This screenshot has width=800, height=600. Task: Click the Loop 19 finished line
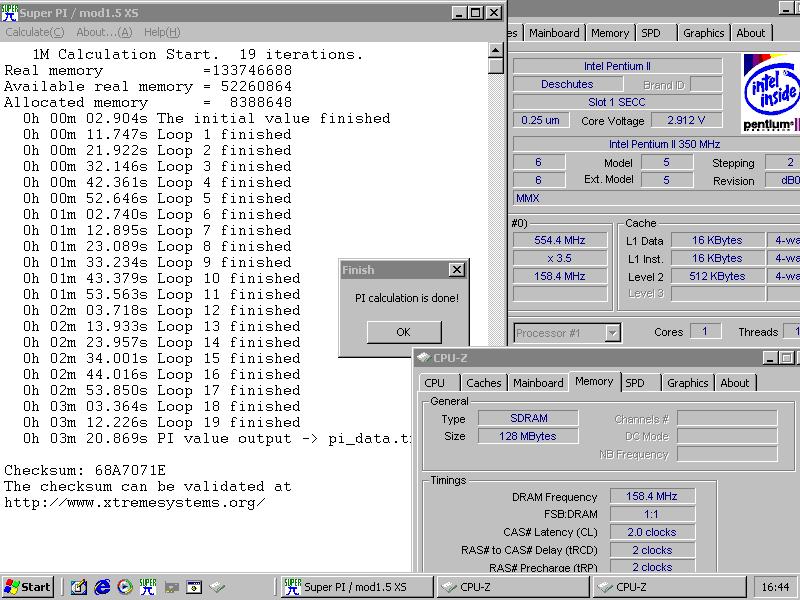[x=162, y=422]
